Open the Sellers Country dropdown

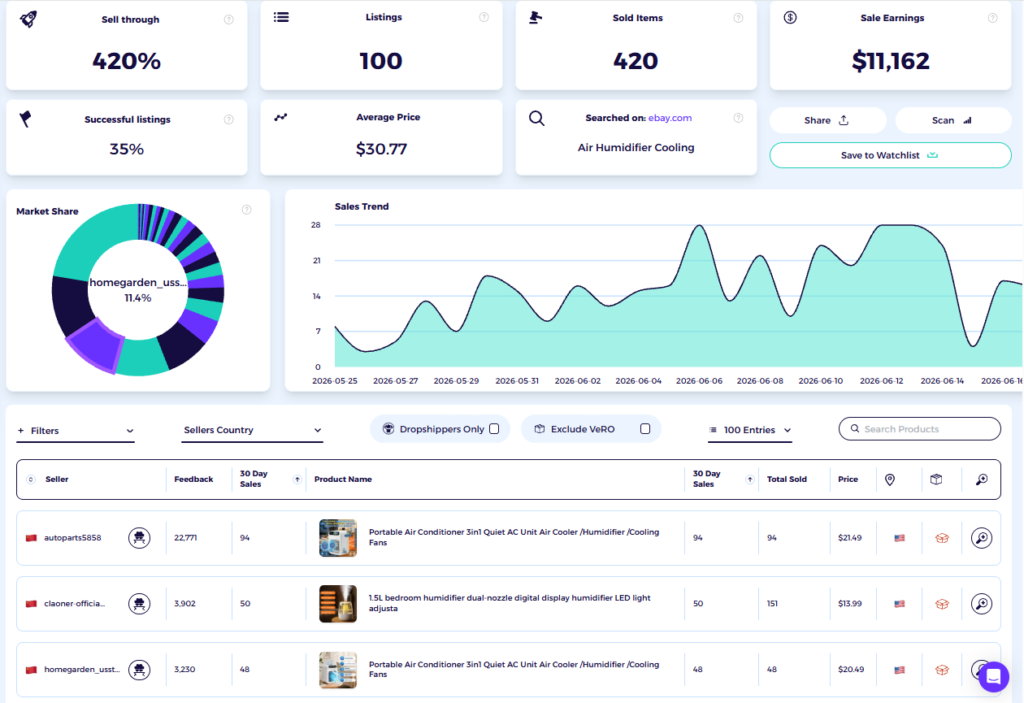[x=252, y=430]
